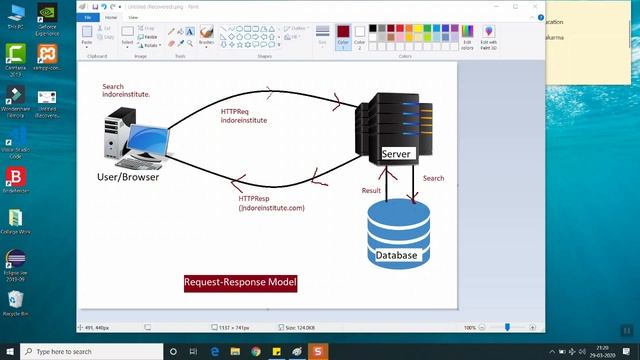Open the line Size dropdown
Viewport: 640px width, 360px height.
click(x=322, y=37)
